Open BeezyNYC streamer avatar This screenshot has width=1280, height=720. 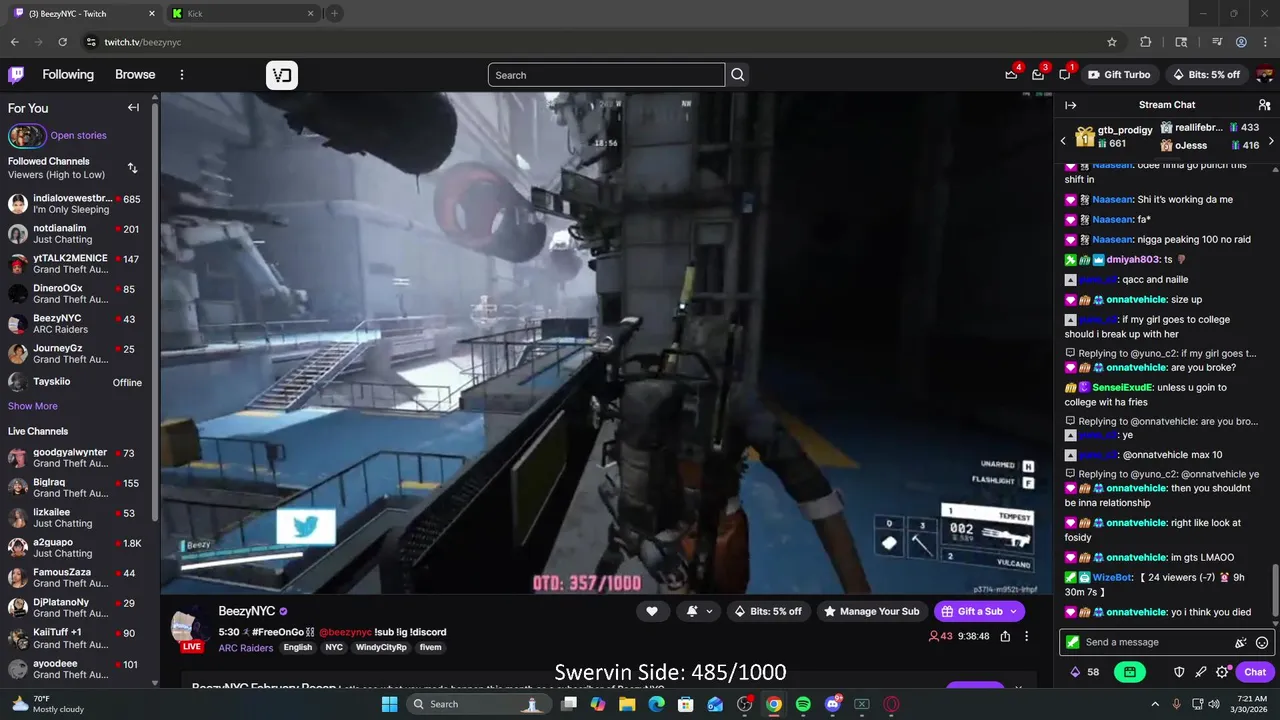point(190,628)
